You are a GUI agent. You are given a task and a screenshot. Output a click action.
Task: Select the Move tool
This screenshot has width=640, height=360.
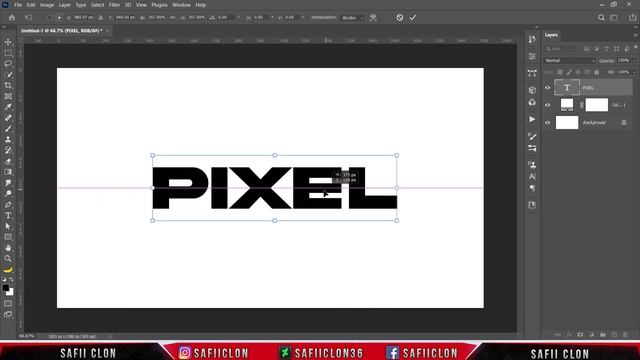(x=8, y=42)
